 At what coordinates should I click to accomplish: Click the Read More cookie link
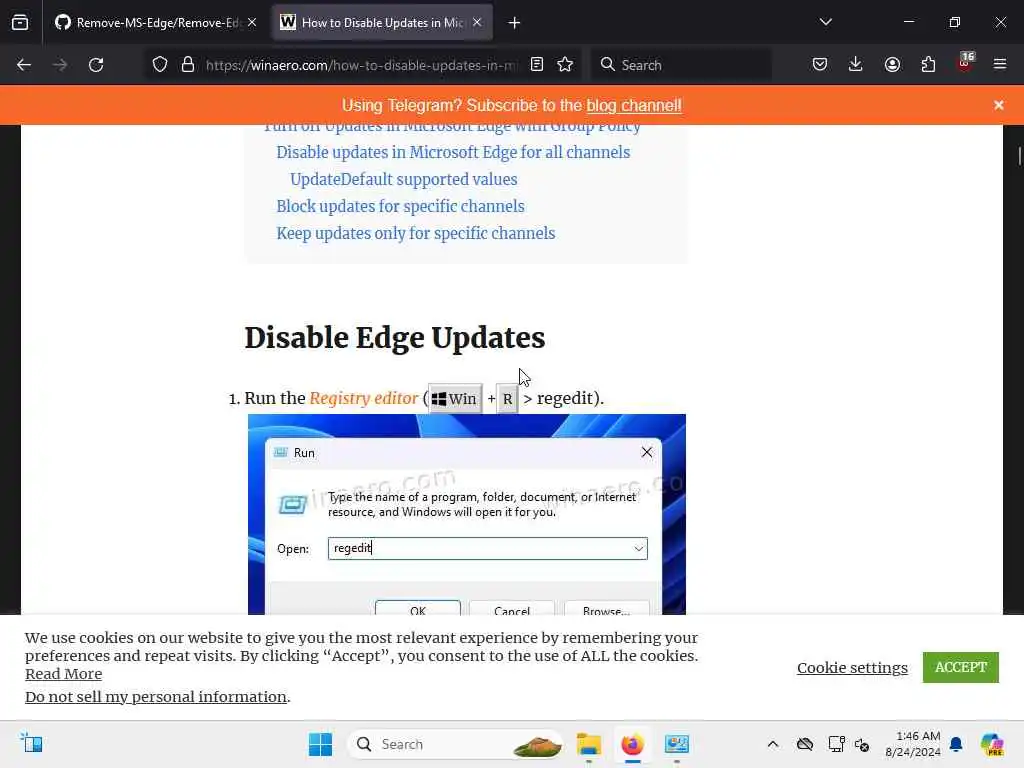(63, 674)
